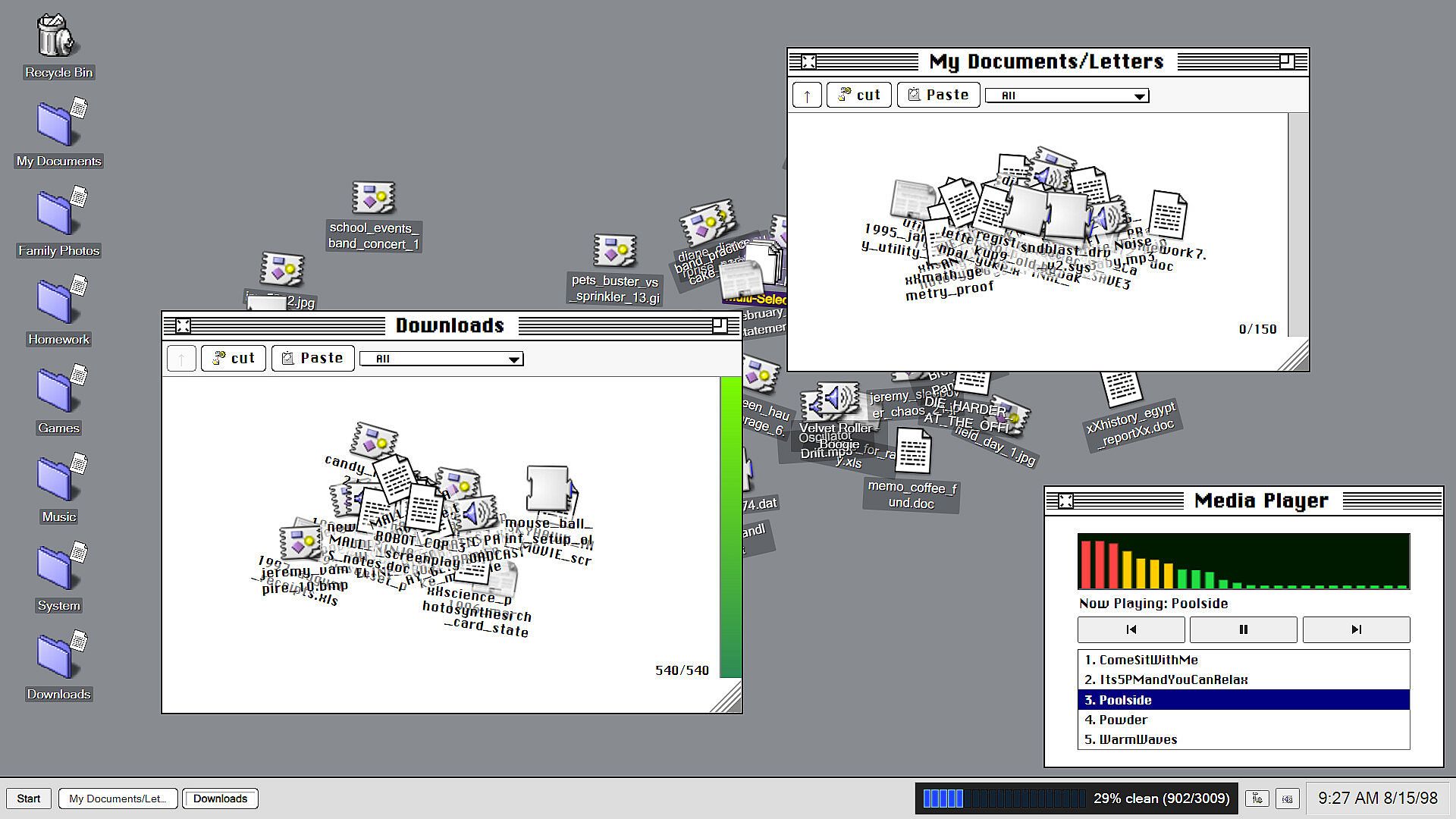Select homework7.doc icon in Letters window
1456x819 pixels.
(1168, 215)
